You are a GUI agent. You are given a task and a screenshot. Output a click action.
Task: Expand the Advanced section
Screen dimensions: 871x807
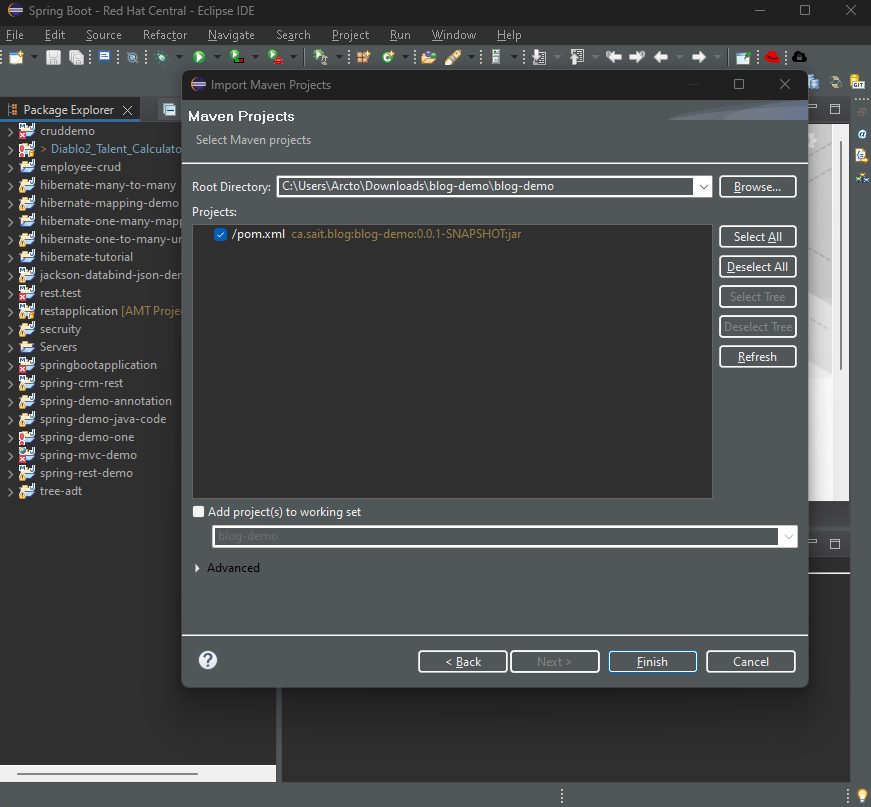pyautogui.click(x=197, y=568)
